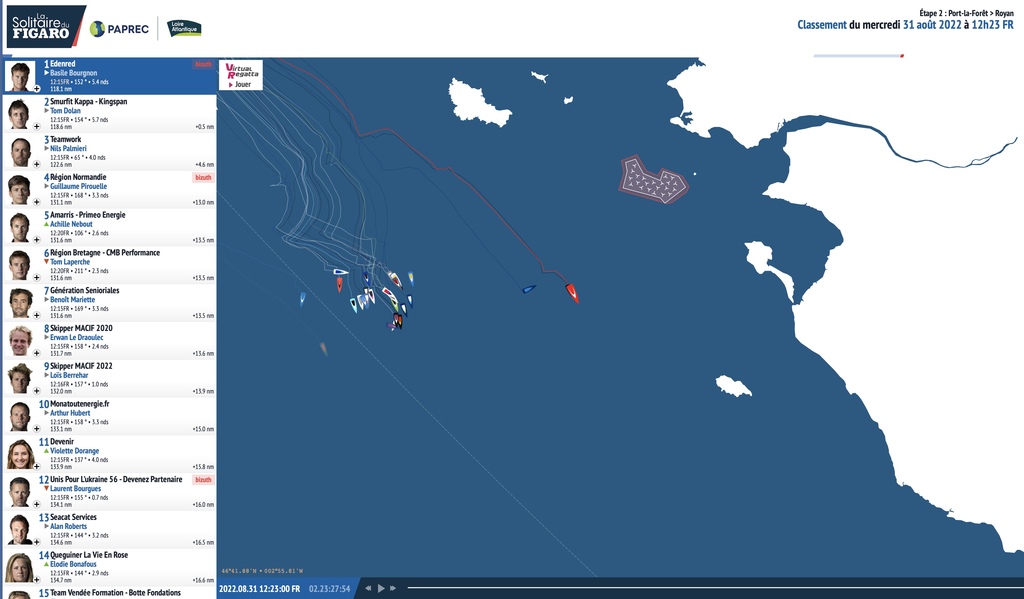Select the Skipper MACIF 2020 boat name
This screenshot has width=1024, height=599.
[x=81, y=329]
